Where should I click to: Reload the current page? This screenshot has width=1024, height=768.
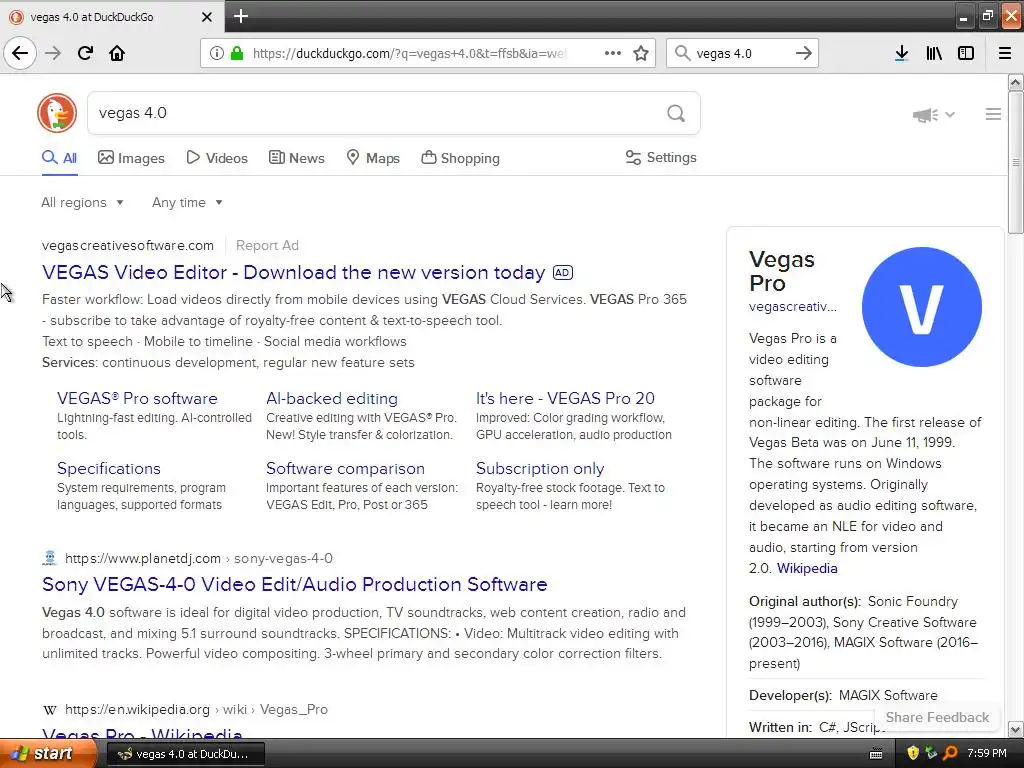pos(85,53)
